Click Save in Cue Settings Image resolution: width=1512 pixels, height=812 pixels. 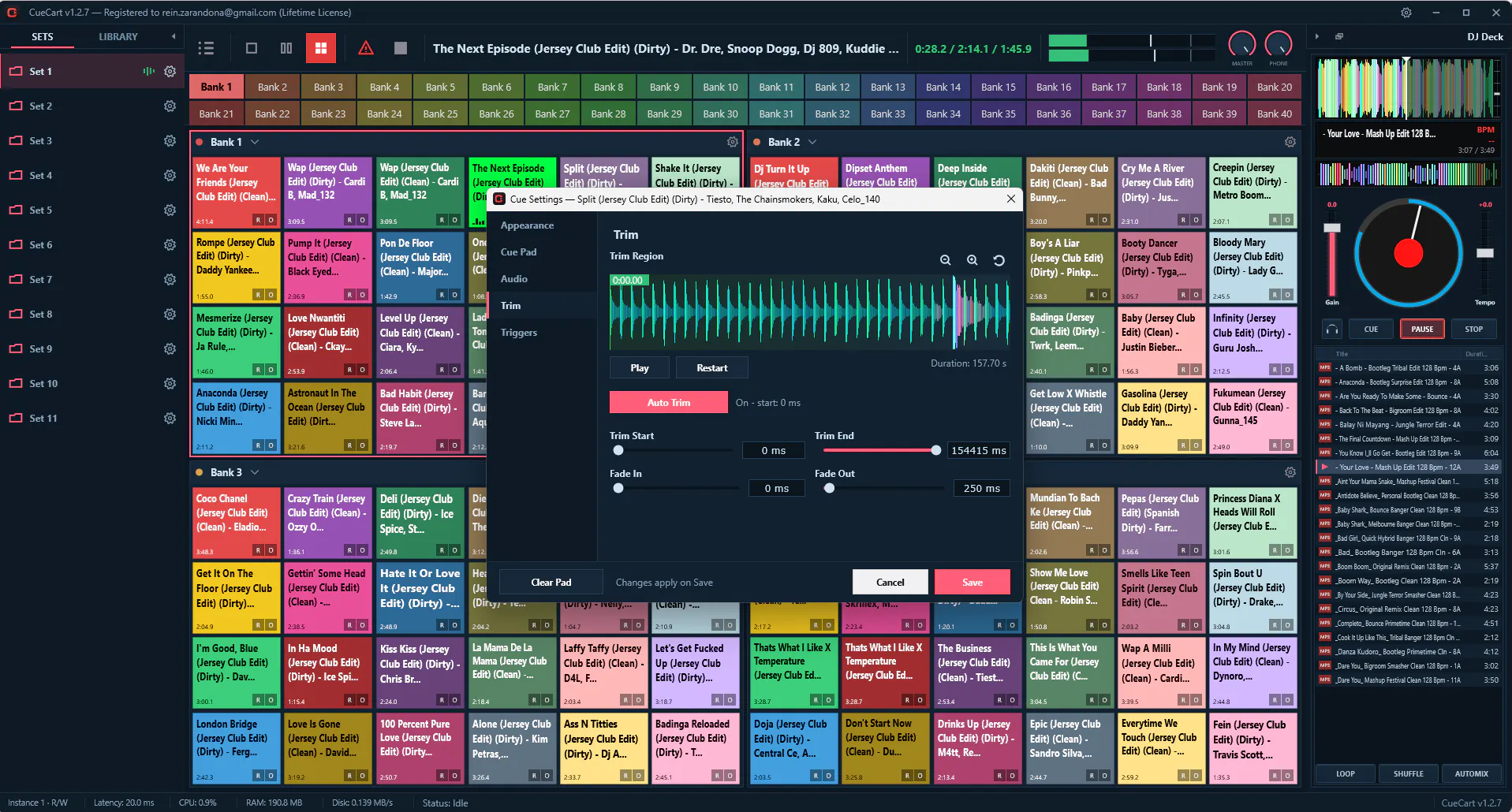coord(973,582)
